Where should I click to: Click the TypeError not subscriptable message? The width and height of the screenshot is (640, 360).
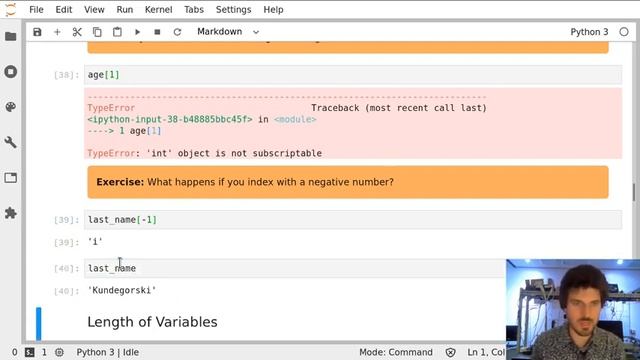[204, 153]
